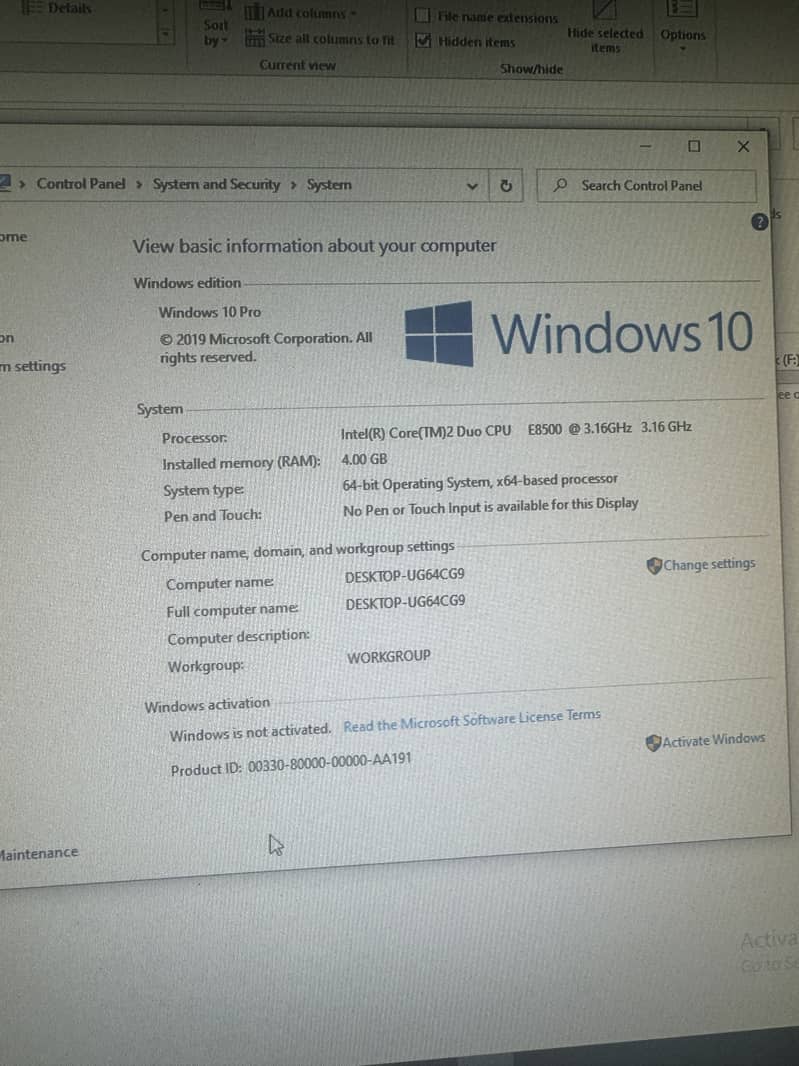
Task: Open the Add columns dropdown
Action: tap(353, 13)
